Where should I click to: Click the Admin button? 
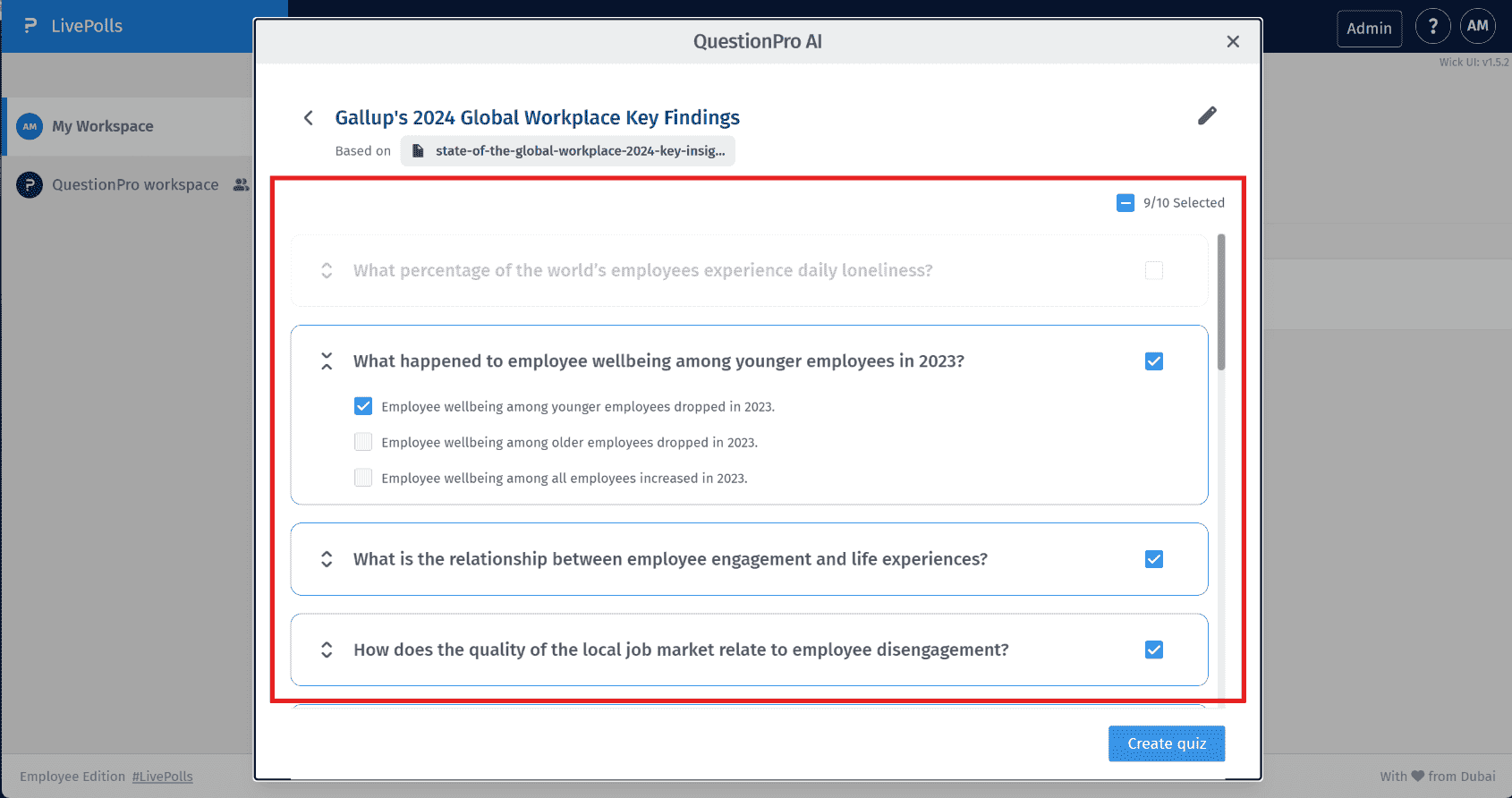(1369, 29)
